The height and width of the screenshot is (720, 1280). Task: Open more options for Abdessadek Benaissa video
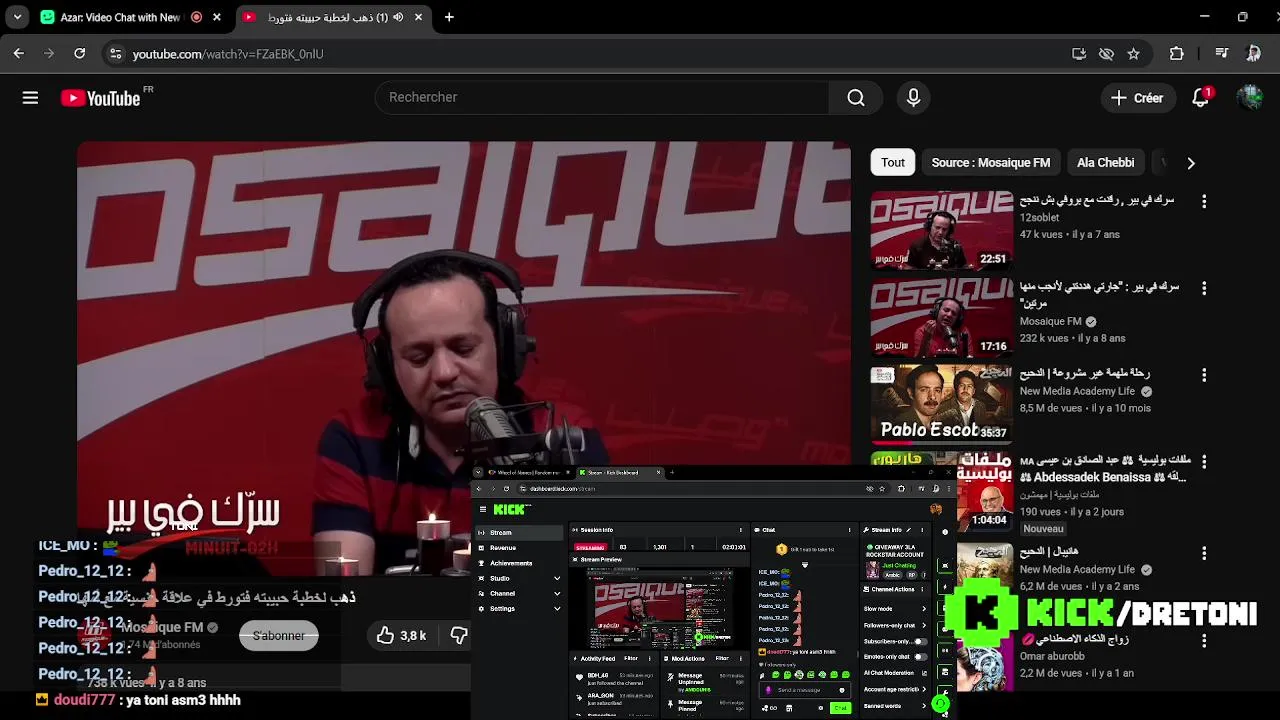[x=1204, y=463]
